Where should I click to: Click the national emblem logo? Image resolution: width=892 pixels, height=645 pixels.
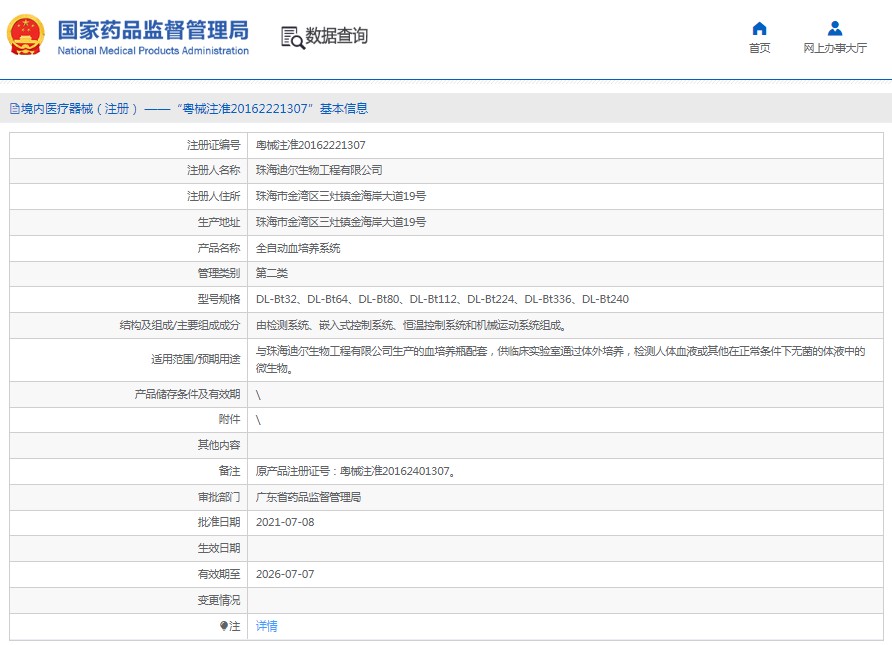point(26,35)
